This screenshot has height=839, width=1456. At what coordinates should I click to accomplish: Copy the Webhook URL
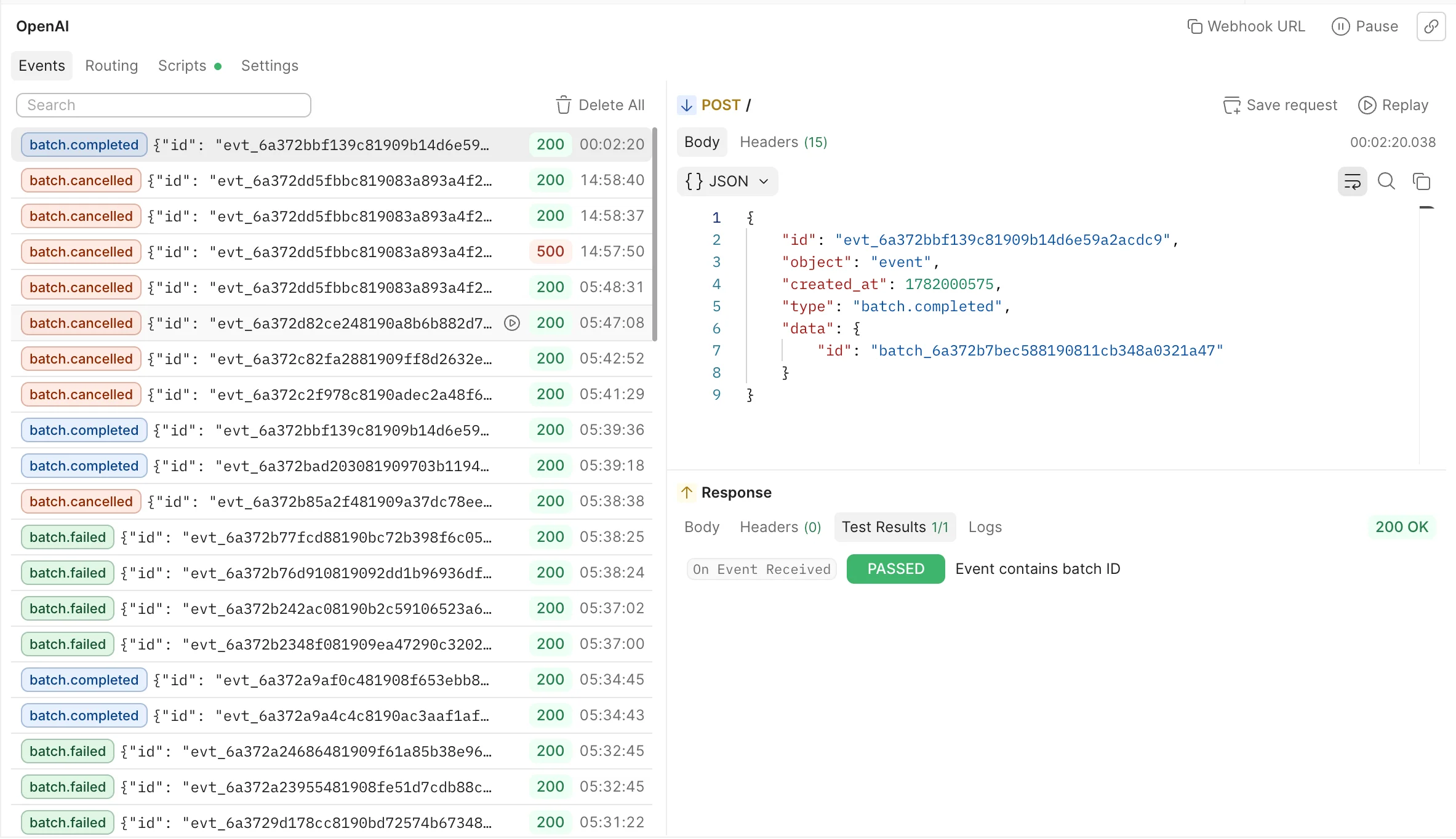point(1245,26)
